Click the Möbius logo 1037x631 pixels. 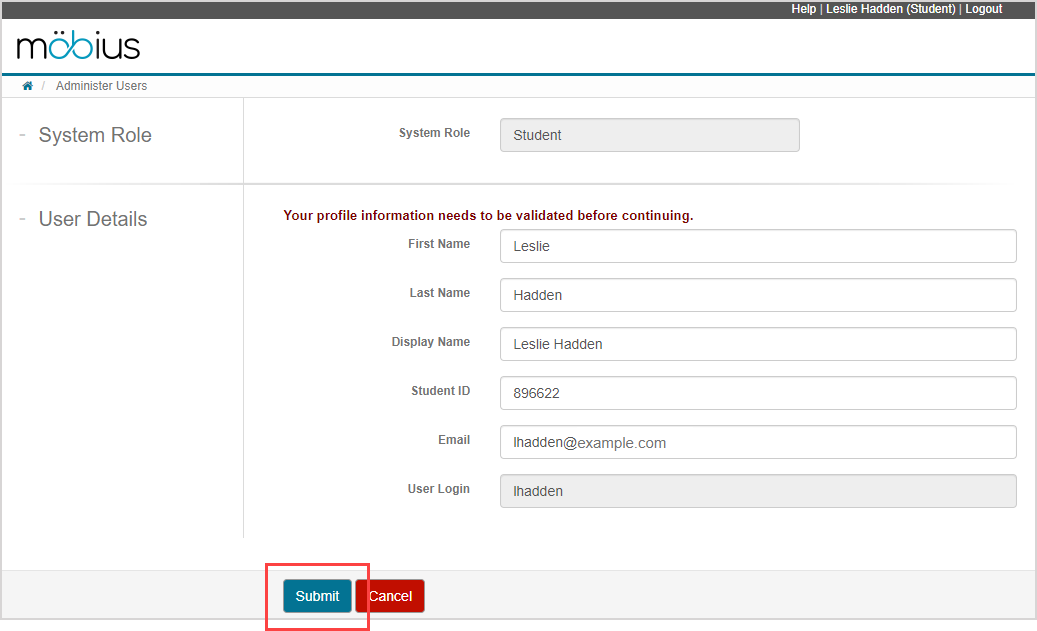(x=78, y=46)
